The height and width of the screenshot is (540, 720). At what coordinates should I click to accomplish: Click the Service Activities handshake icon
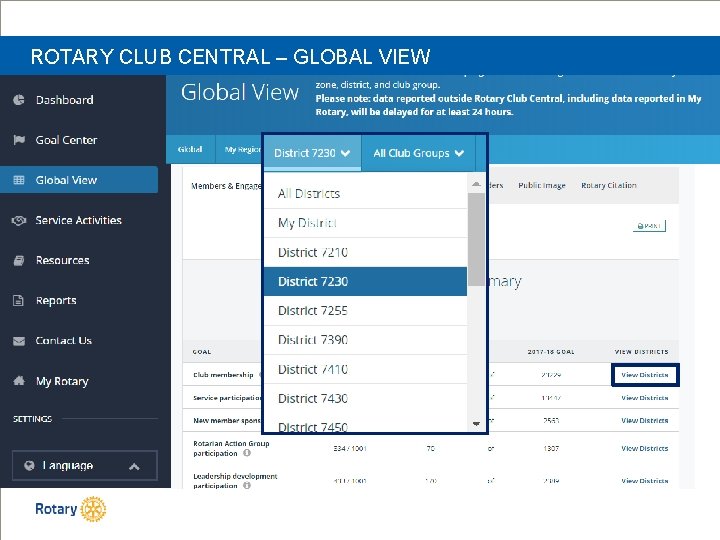click(19, 220)
